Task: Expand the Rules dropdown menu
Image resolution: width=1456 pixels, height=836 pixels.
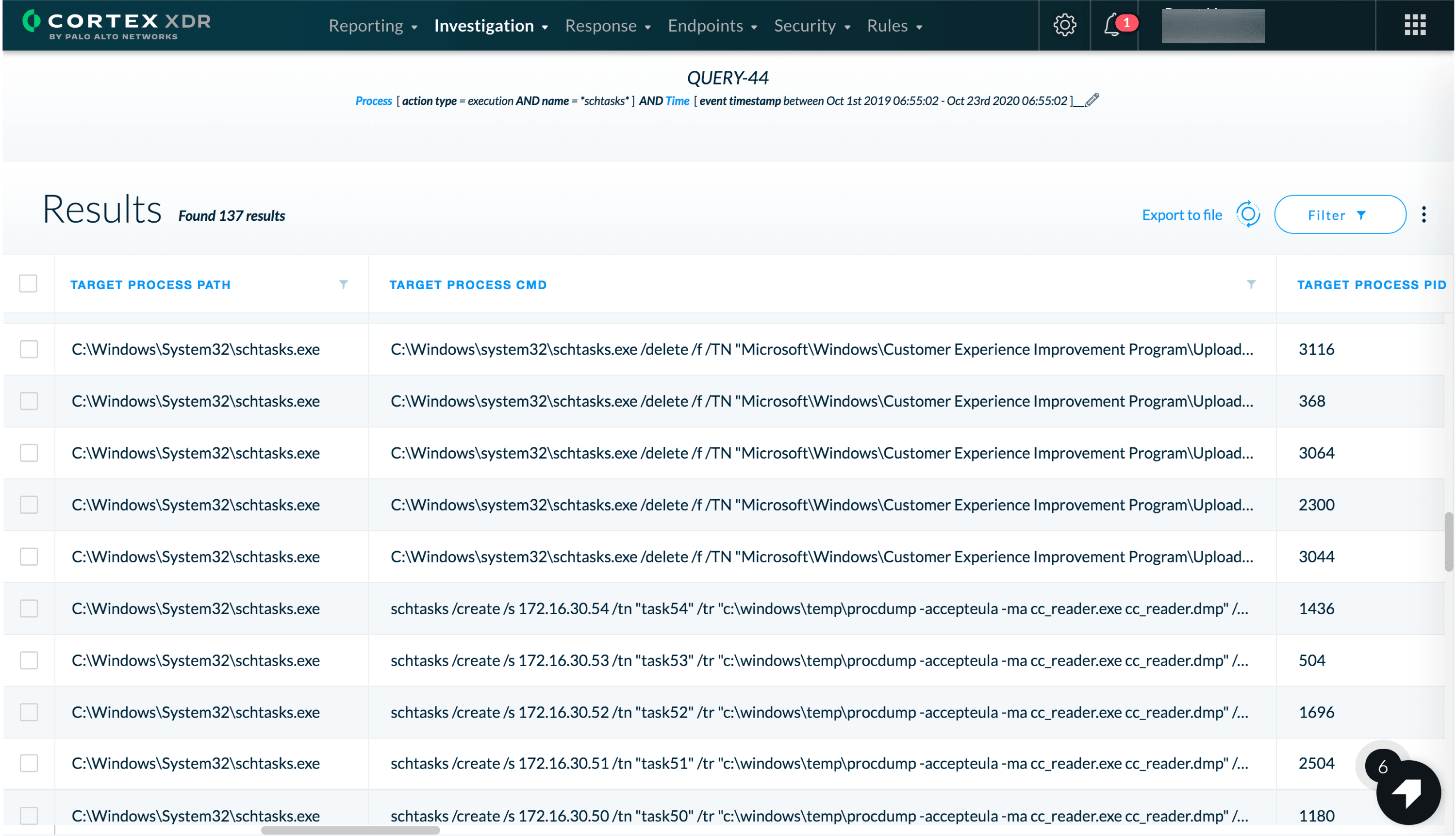Action: (x=893, y=26)
